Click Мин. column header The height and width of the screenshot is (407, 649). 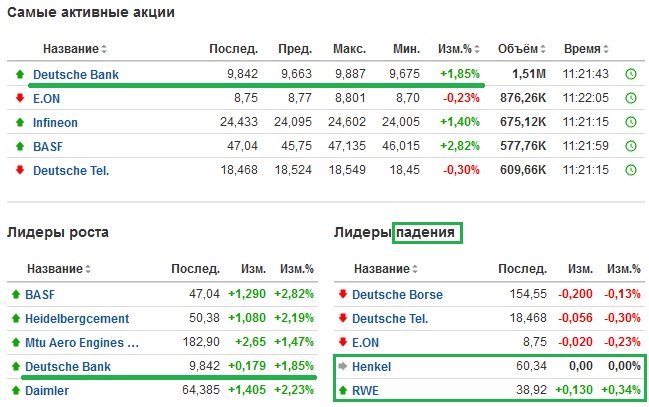point(406,49)
